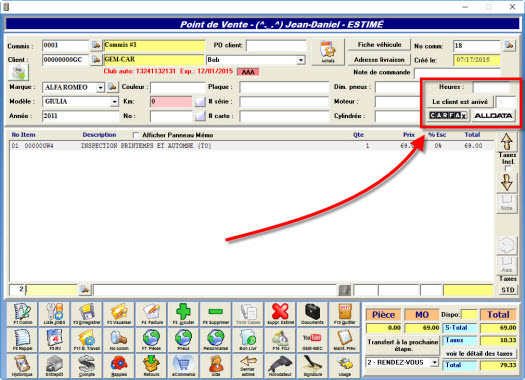Open the eCommerce shopping cart icon
This screenshot has width=525, height=380.
click(183, 366)
